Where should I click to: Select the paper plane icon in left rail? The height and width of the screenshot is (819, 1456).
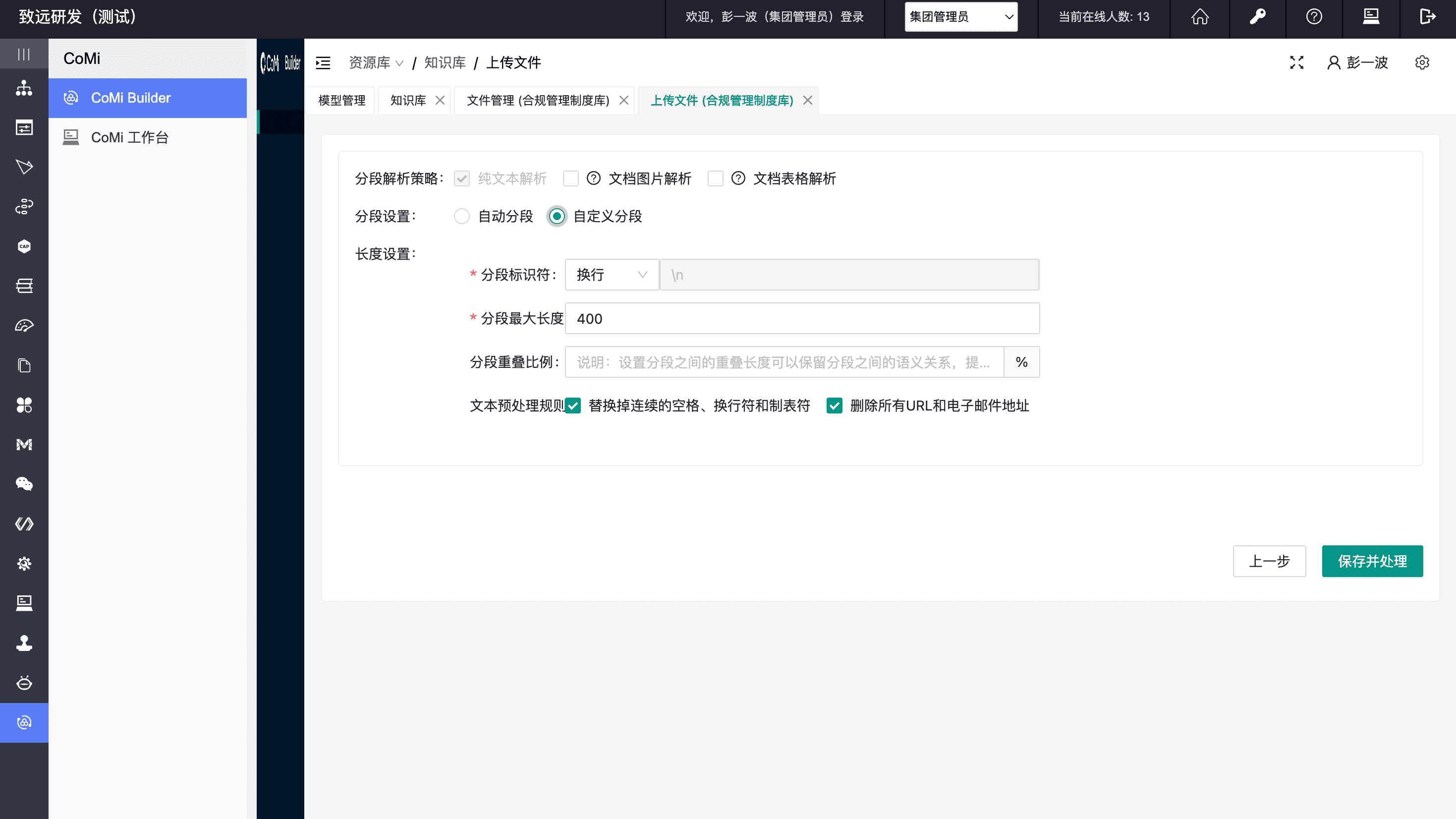pos(24,168)
